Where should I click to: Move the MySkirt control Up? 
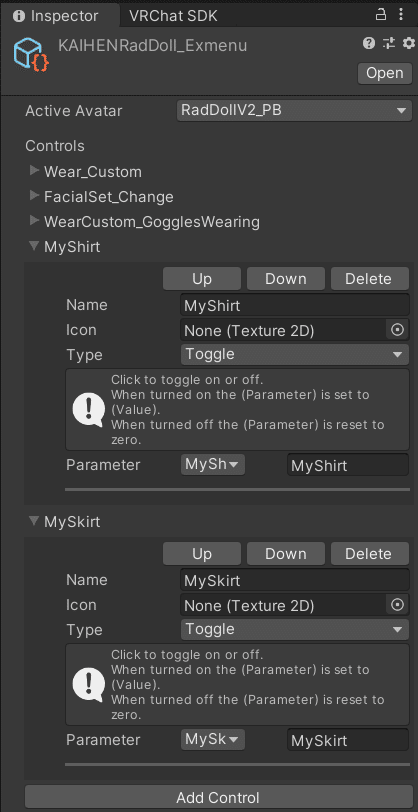click(x=202, y=554)
